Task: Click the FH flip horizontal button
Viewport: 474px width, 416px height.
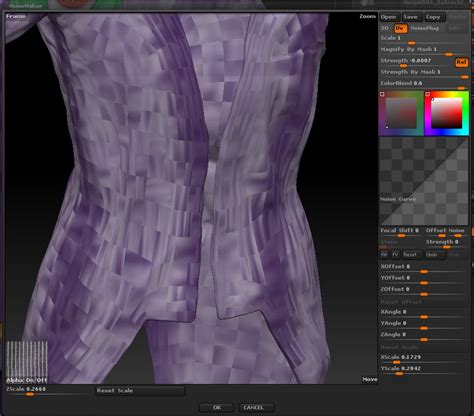Action: (x=384, y=255)
